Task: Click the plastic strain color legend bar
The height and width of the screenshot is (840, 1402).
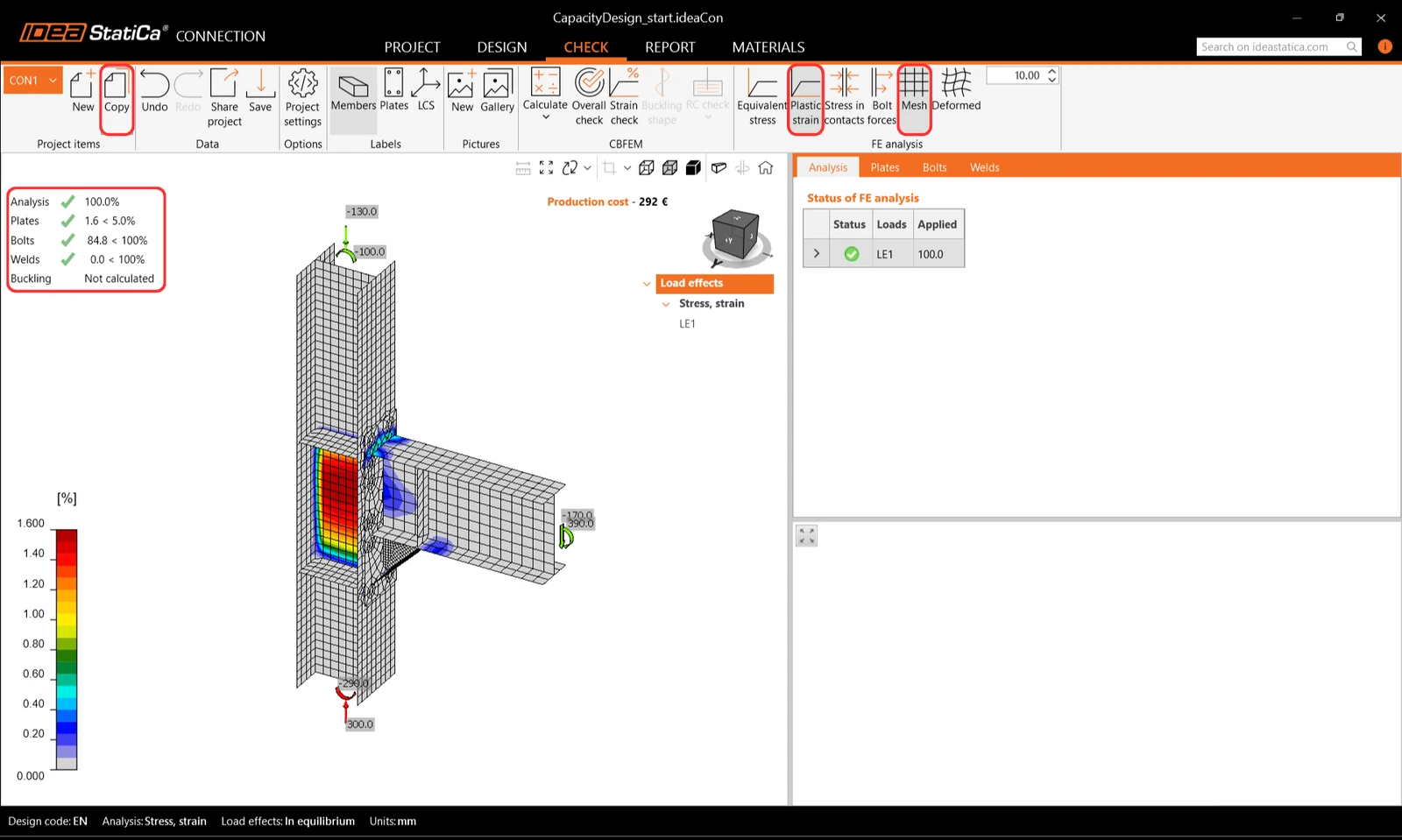Action: pyautogui.click(x=67, y=649)
